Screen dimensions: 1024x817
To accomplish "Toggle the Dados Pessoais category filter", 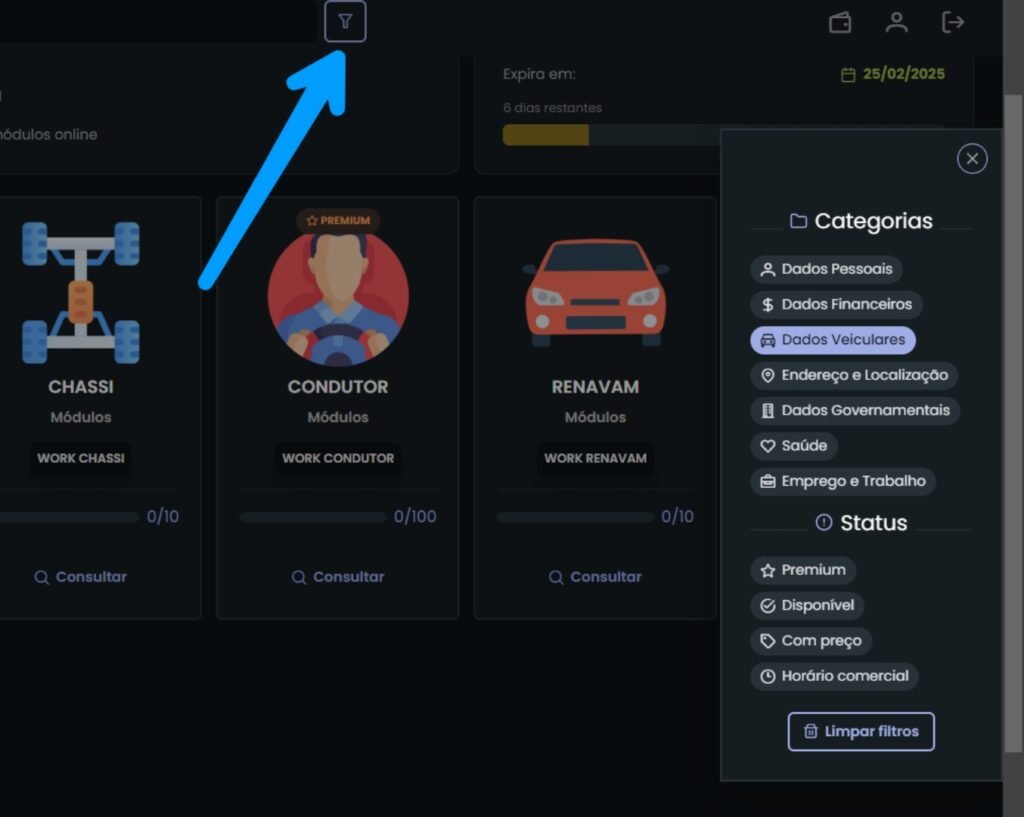I will (826, 269).
